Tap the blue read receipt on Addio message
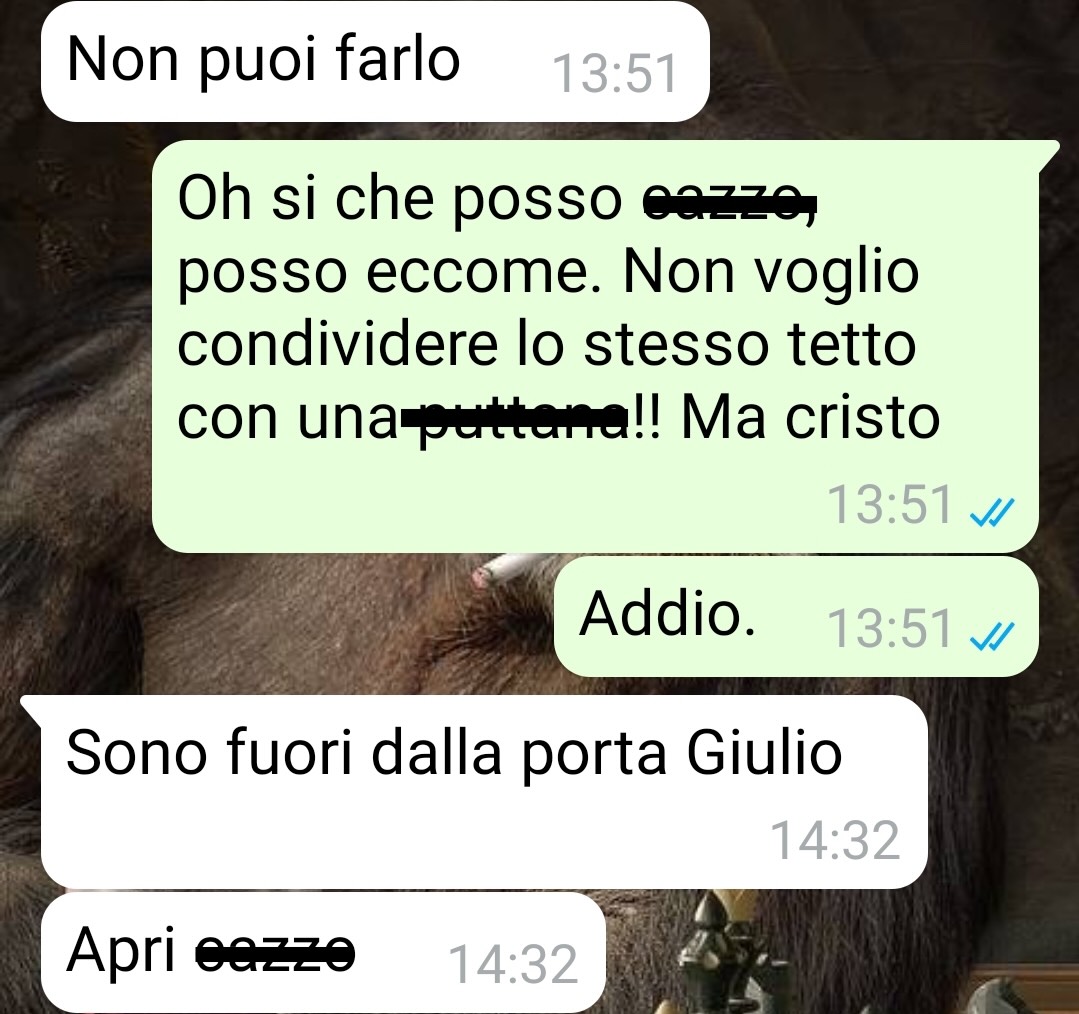The width and height of the screenshot is (1079, 1014). pos(991,635)
